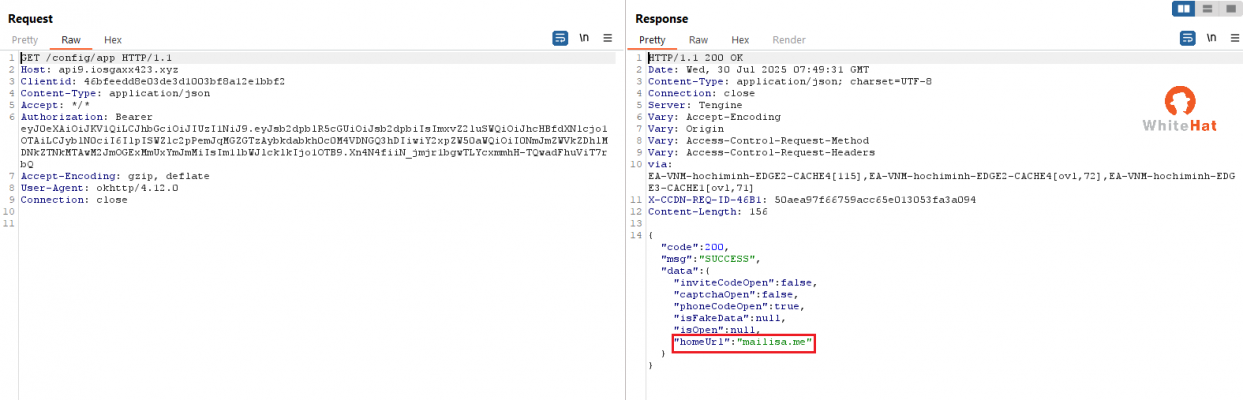
Task: Open the Response panel hamburger menu
Action: pyautogui.click(x=1233, y=38)
